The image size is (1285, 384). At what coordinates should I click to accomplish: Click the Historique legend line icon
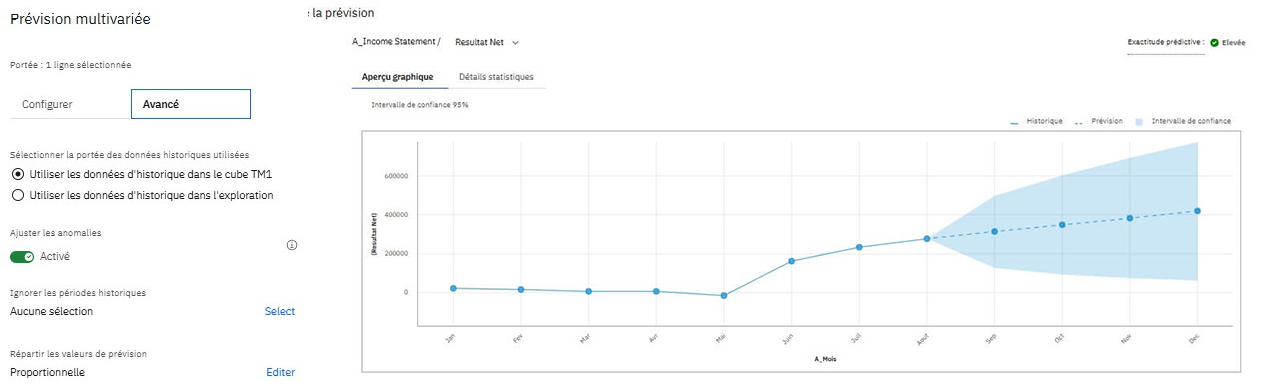click(1015, 122)
